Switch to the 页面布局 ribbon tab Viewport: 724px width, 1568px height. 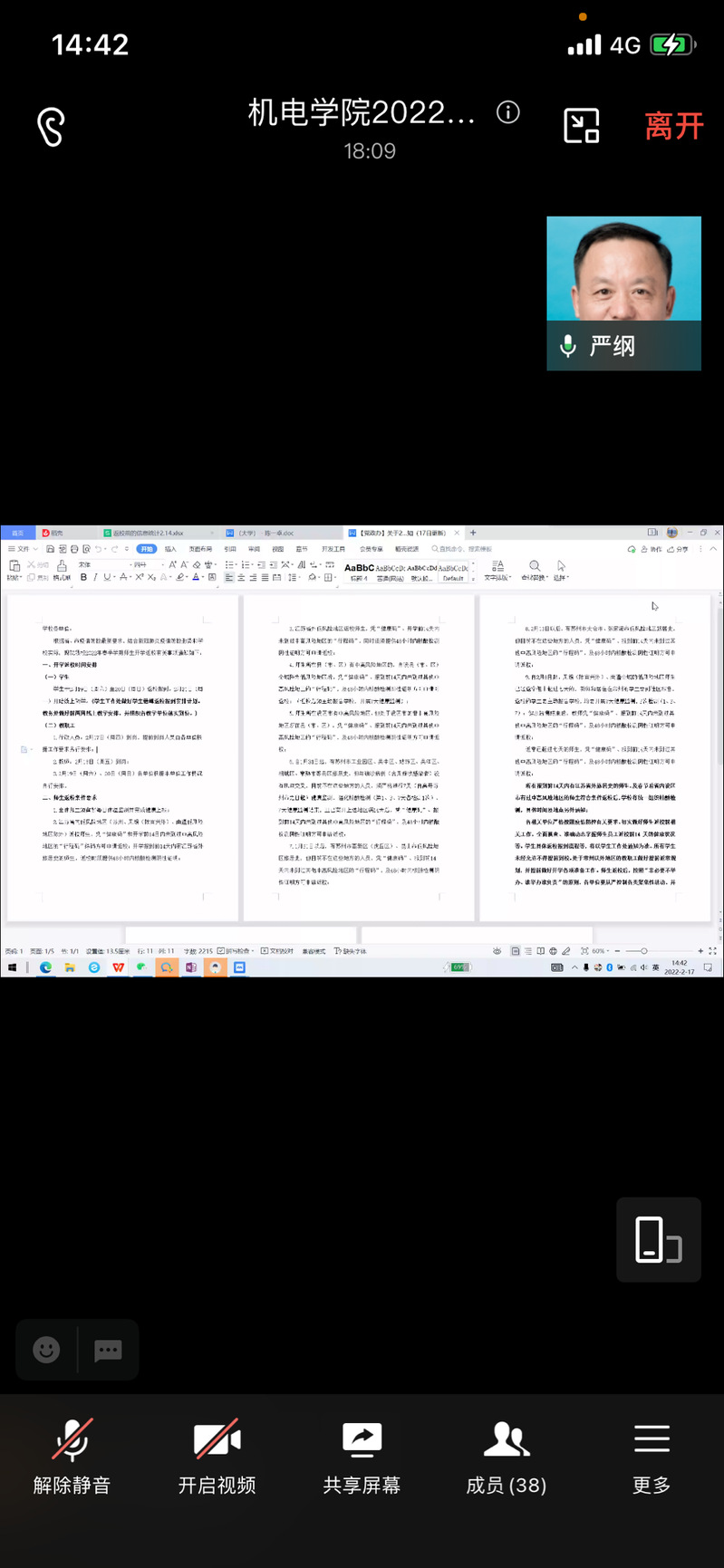point(200,549)
